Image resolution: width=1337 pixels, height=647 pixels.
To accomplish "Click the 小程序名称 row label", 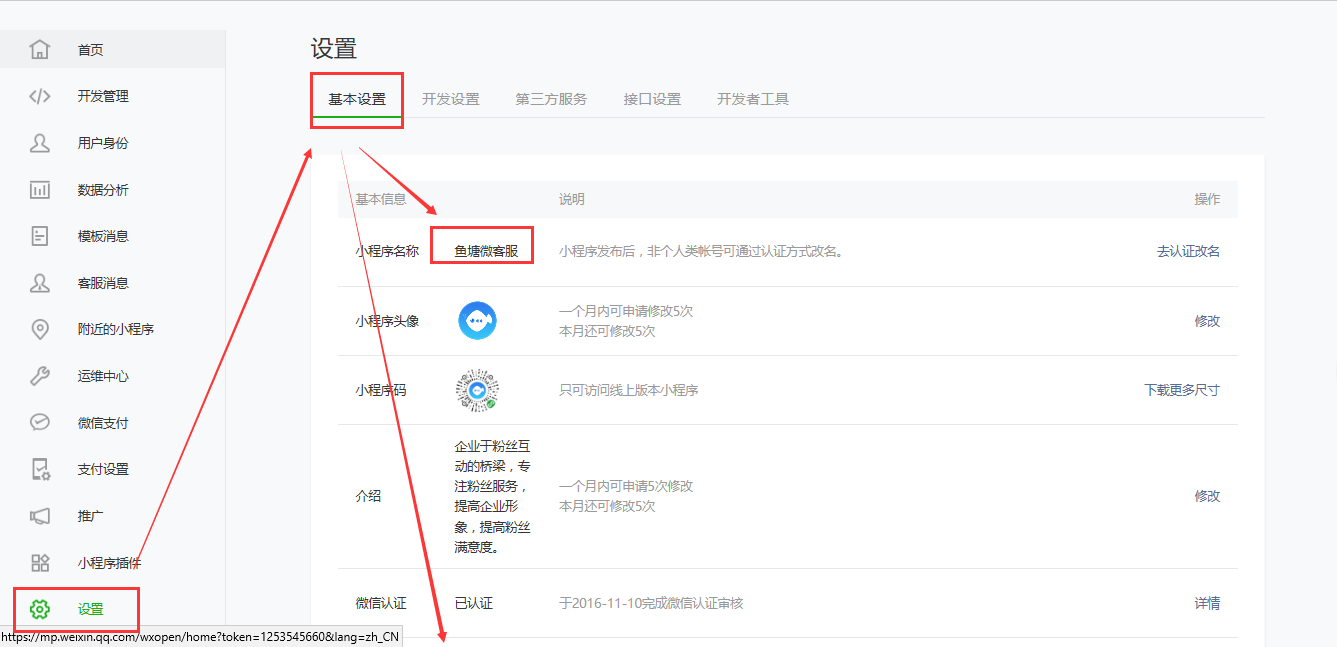I will pos(387,251).
